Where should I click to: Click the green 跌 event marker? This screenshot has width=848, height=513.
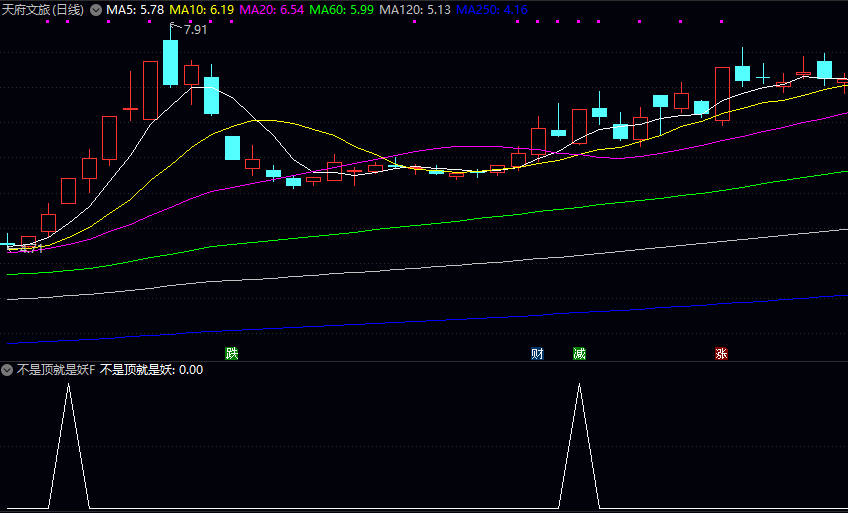(x=232, y=353)
